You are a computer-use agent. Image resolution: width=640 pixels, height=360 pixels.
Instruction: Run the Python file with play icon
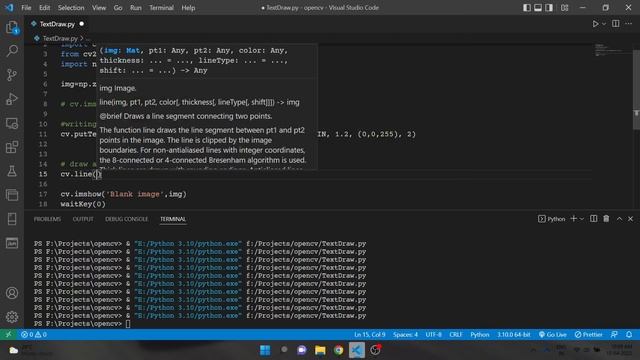tap(596, 24)
